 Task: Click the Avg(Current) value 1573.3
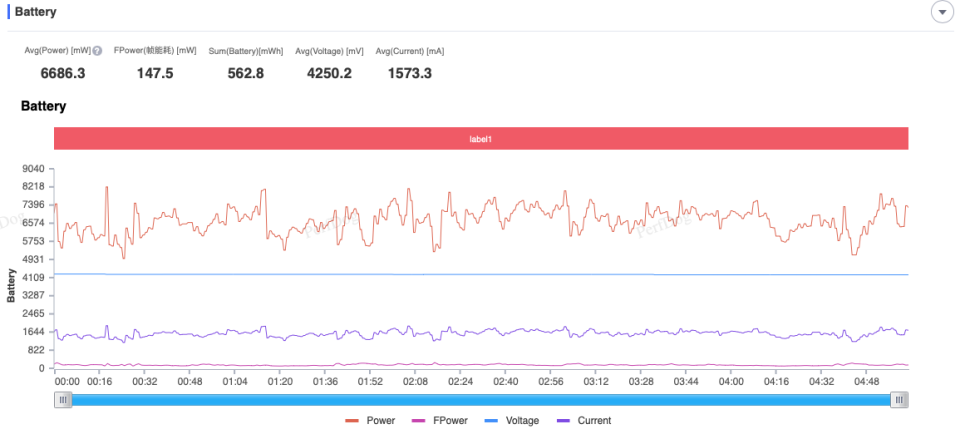pos(410,74)
